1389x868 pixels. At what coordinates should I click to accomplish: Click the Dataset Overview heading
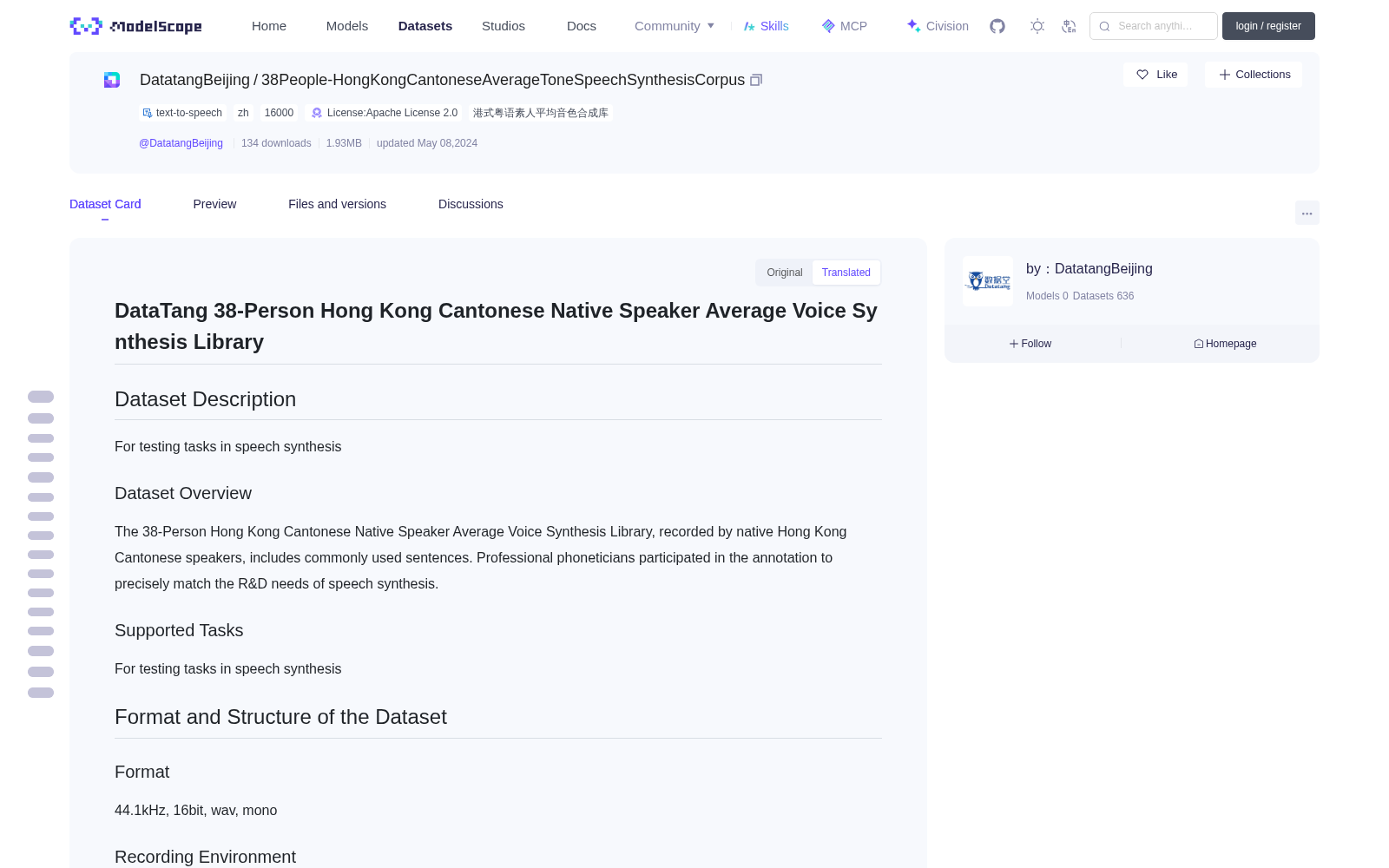pos(183,493)
